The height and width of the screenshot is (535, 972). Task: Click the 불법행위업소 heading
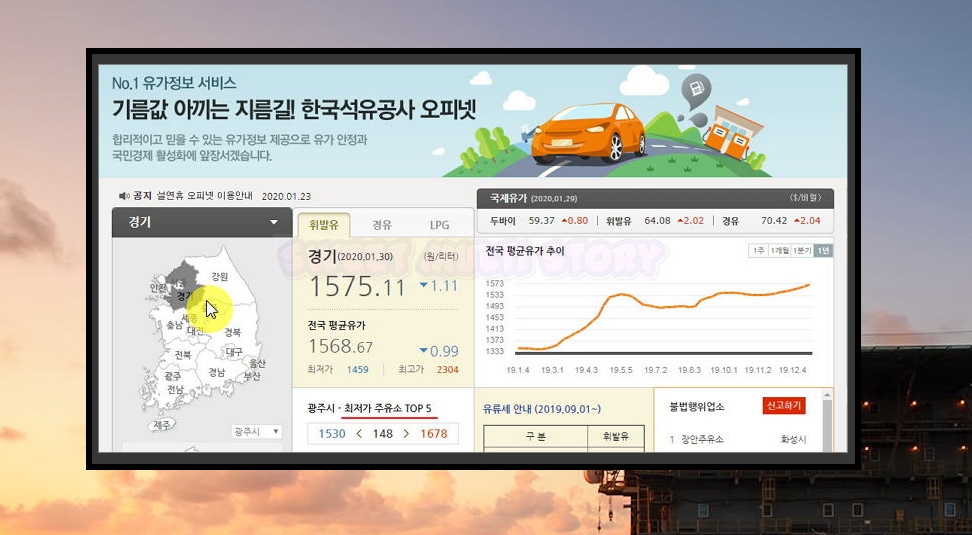[697, 407]
